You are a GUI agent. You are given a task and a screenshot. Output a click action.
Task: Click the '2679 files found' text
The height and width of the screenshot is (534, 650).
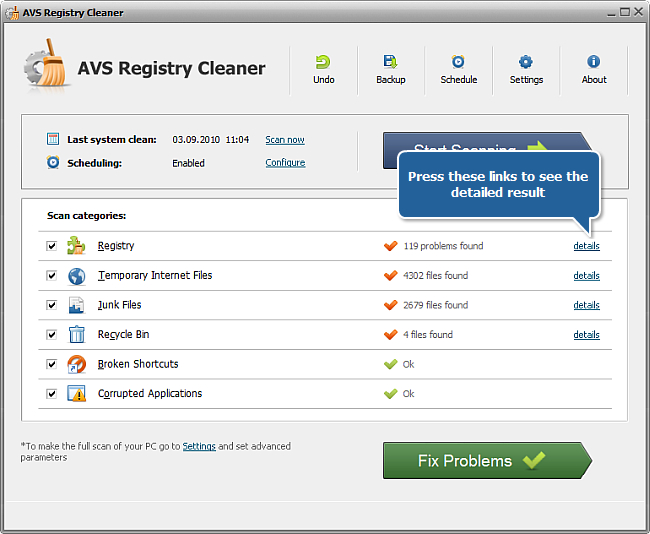point(435,305)
